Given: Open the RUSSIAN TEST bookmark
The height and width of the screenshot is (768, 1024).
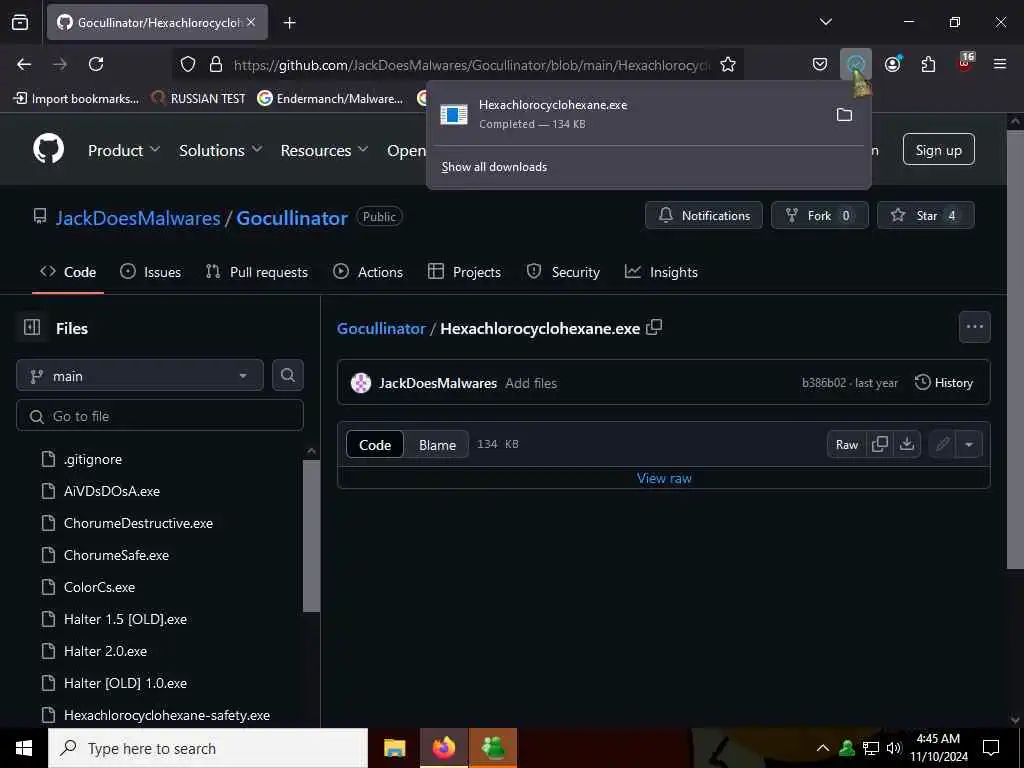Looking at the screenshot, I should (199, 99).
